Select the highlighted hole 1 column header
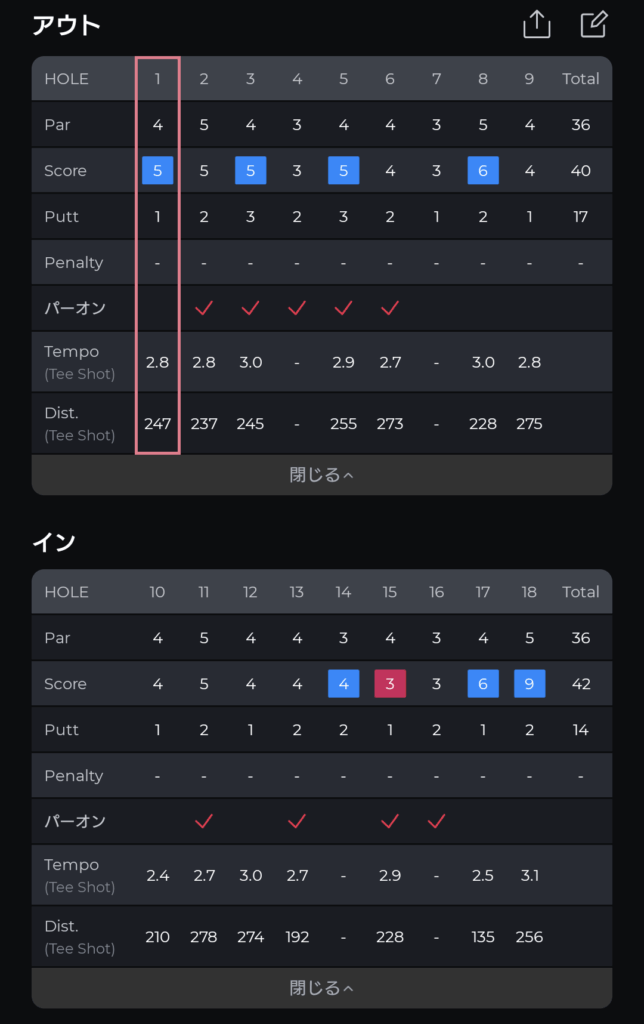 (157, 79)
